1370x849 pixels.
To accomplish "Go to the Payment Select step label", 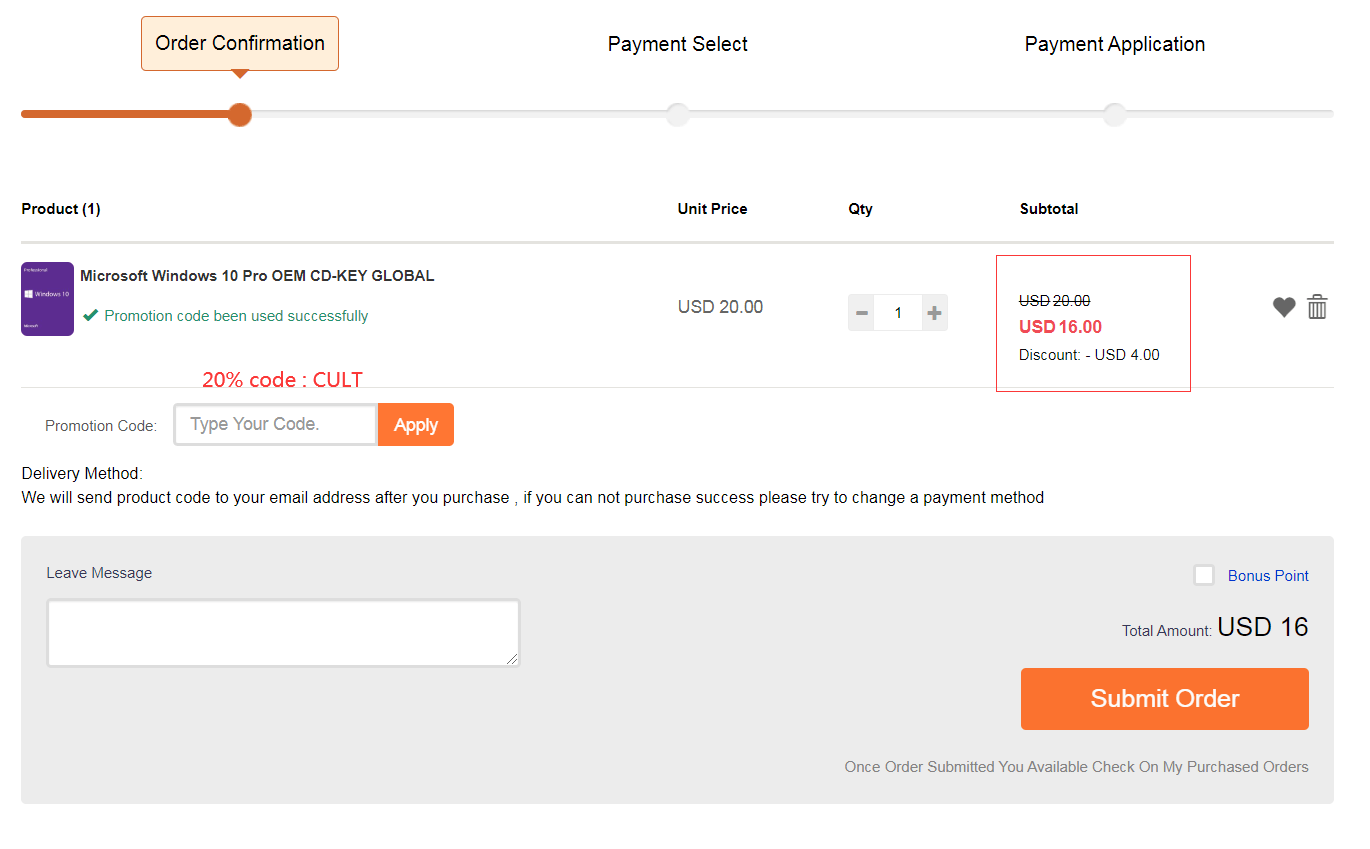I will (x=677, y=44).
